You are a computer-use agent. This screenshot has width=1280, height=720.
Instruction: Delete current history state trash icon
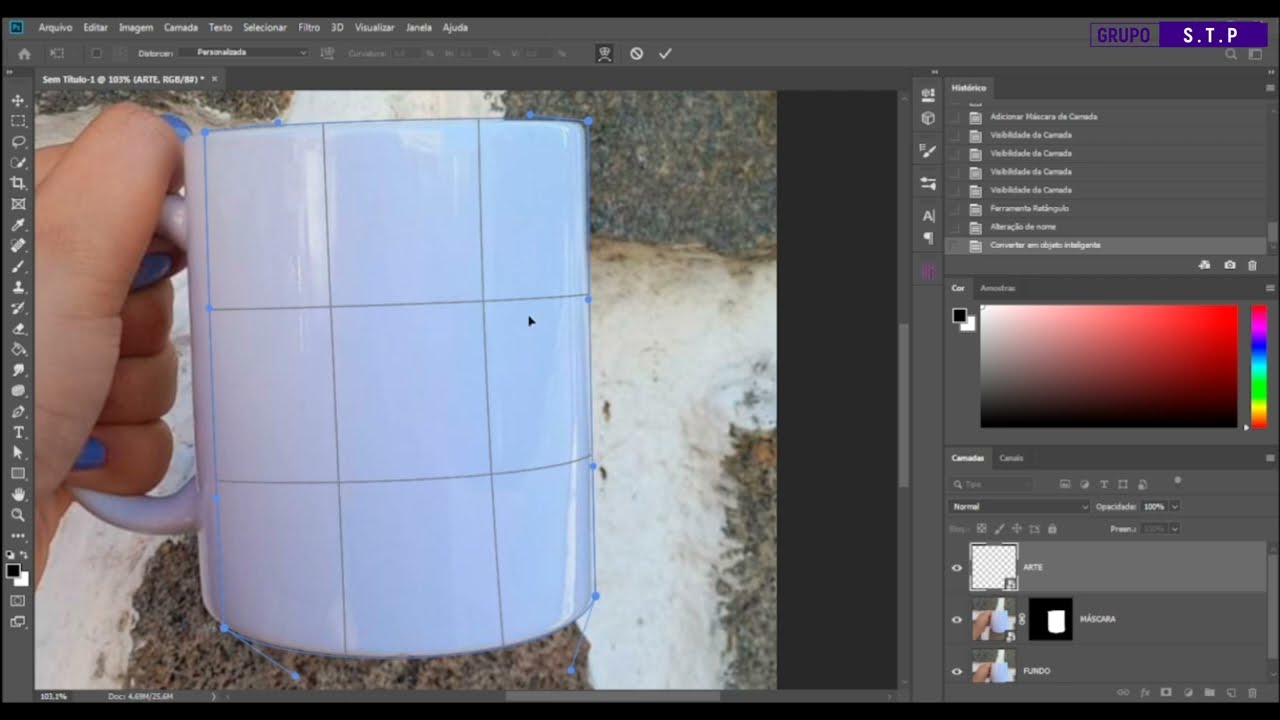click(x=1252, y=265)
